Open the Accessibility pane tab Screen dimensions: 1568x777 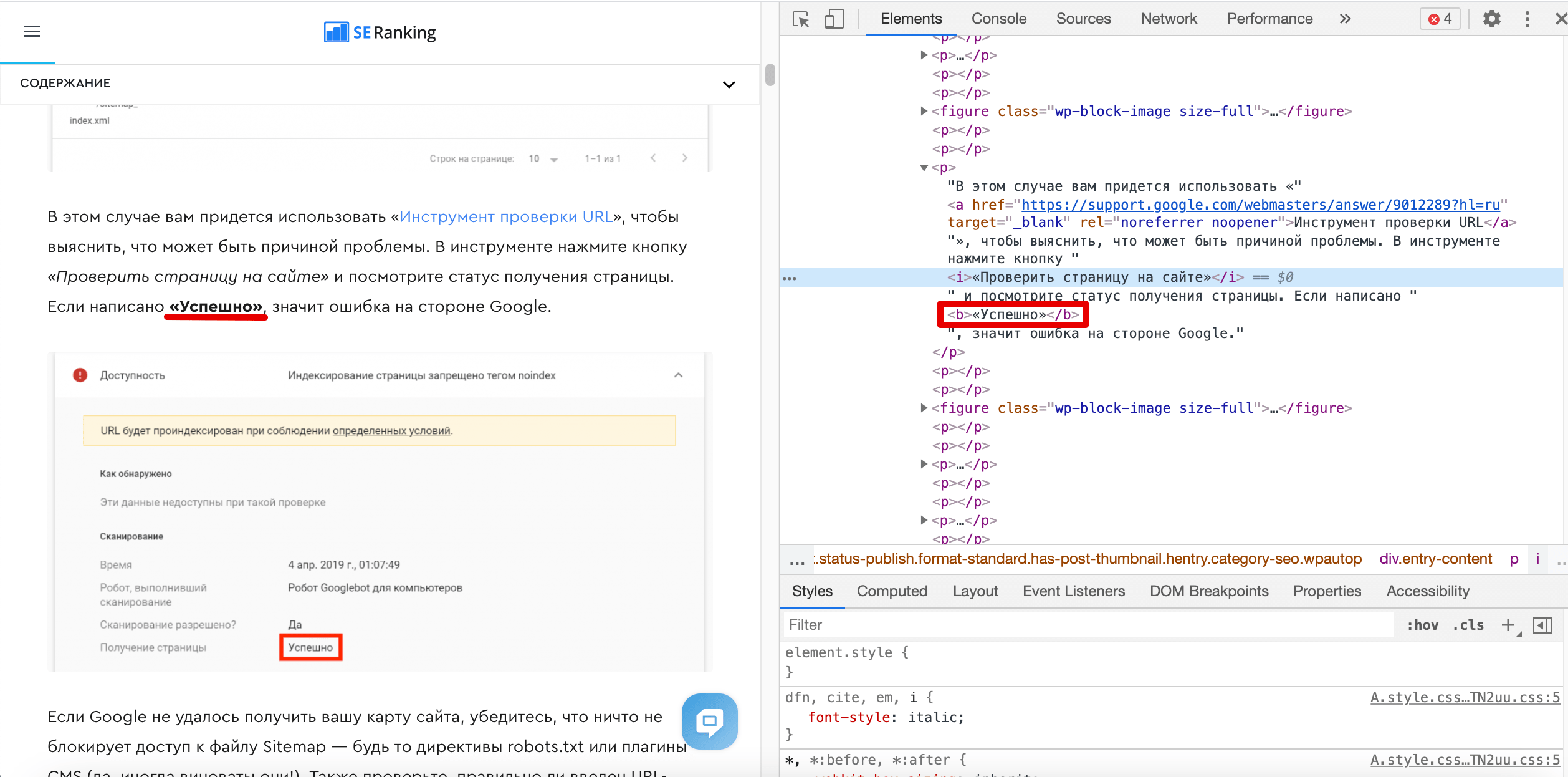point(1428,591)
